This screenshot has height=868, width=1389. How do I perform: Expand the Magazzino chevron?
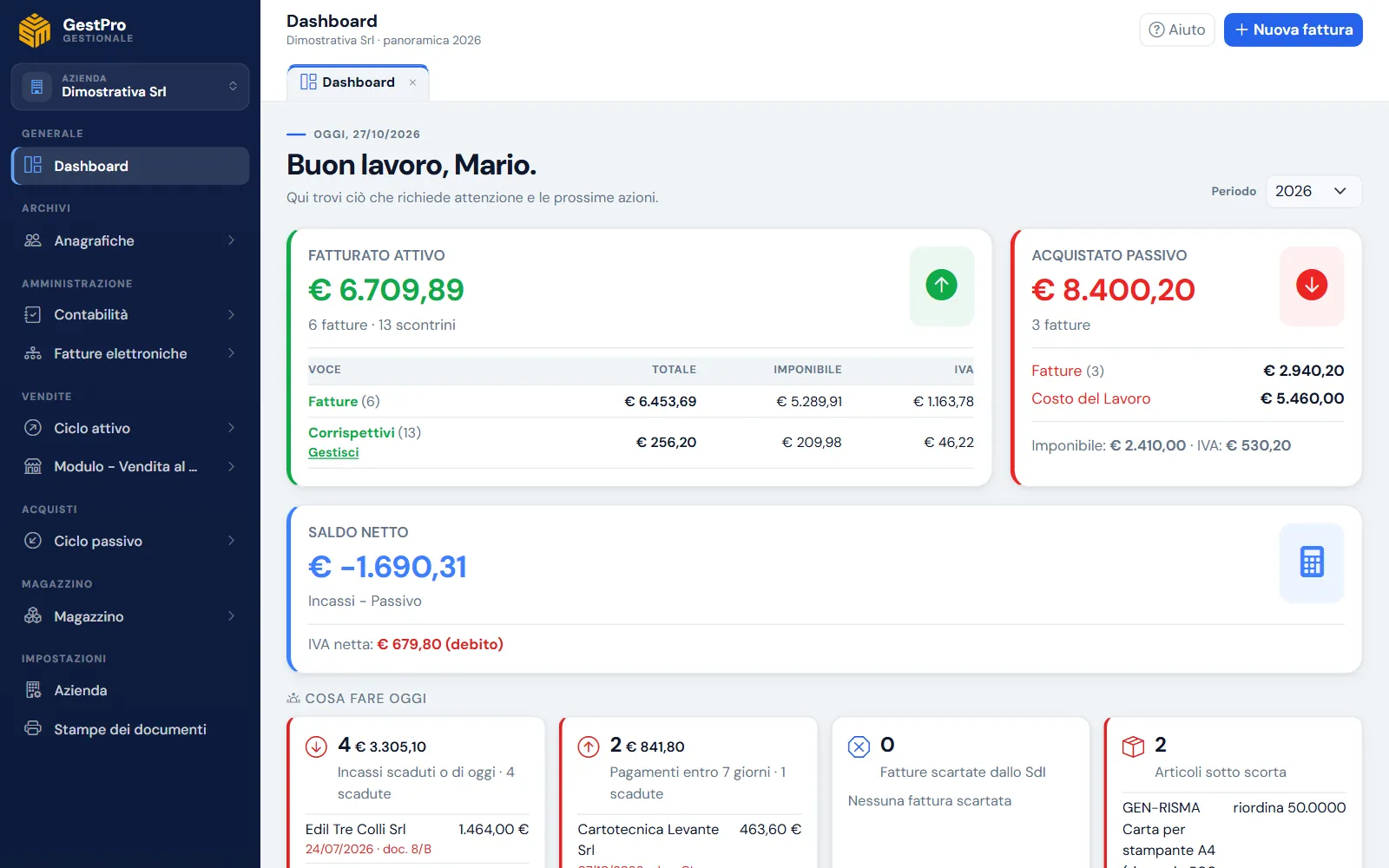231,616
